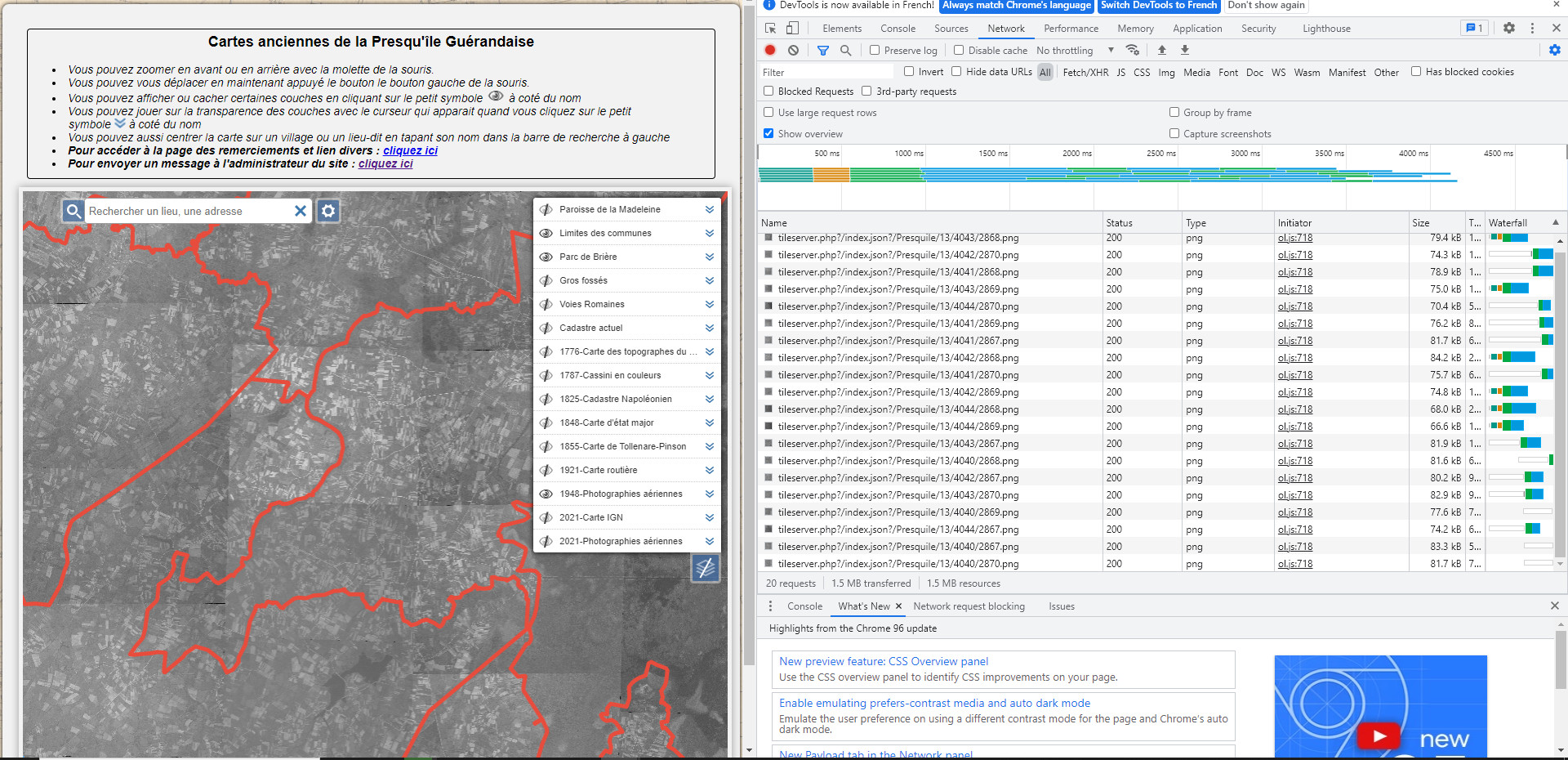Screen dimensions: 1568x760
Task: Expand chevron for 1921-Carte routière
Action: [710, 470]
